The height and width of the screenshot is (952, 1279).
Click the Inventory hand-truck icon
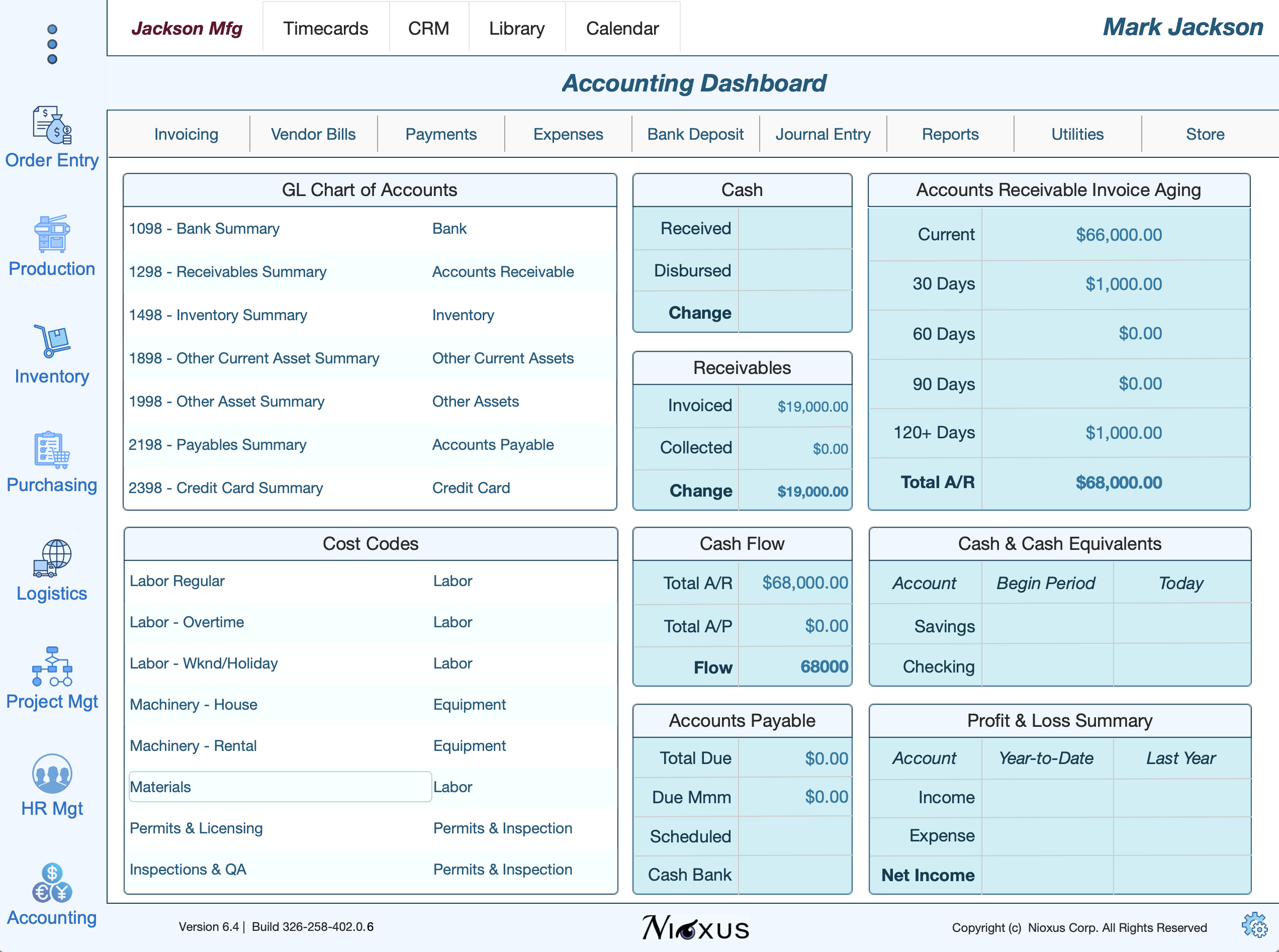coord(51,341)
